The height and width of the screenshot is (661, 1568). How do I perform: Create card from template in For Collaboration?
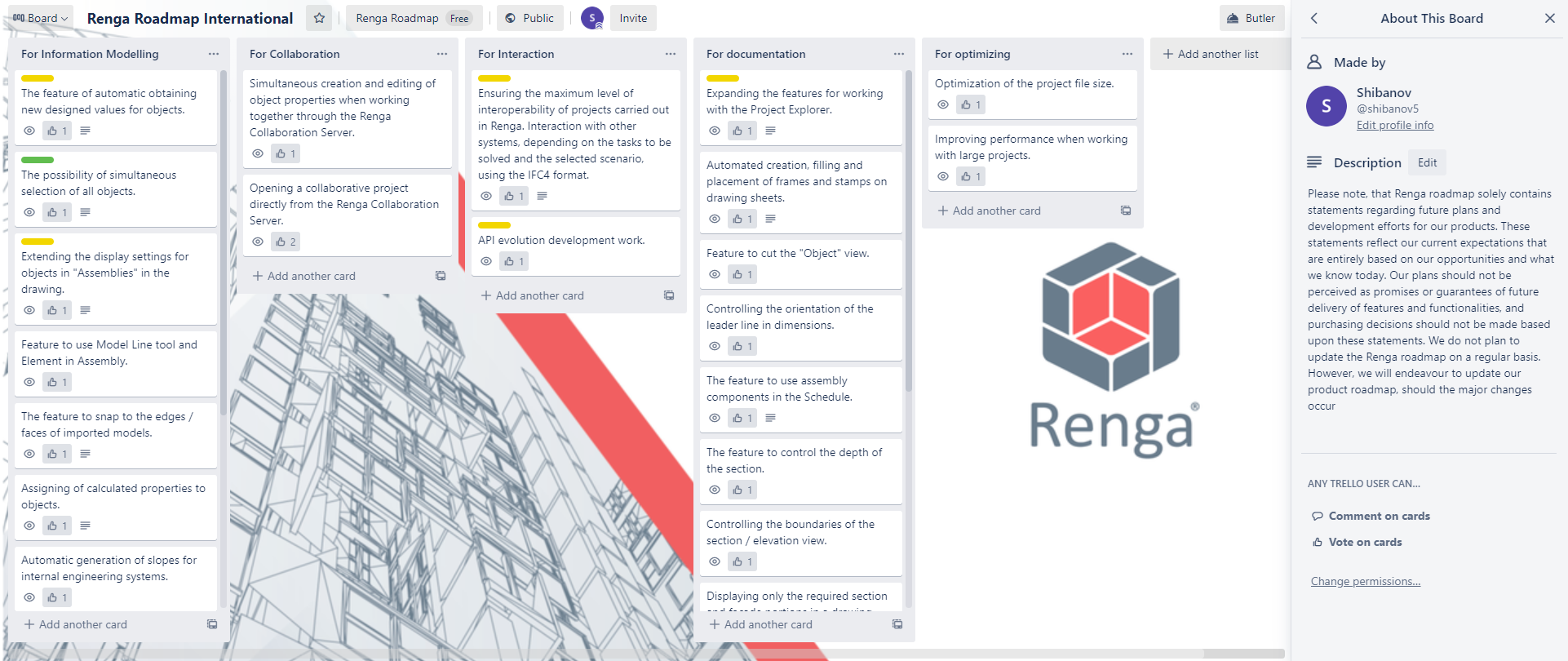(x=441, y=276)
